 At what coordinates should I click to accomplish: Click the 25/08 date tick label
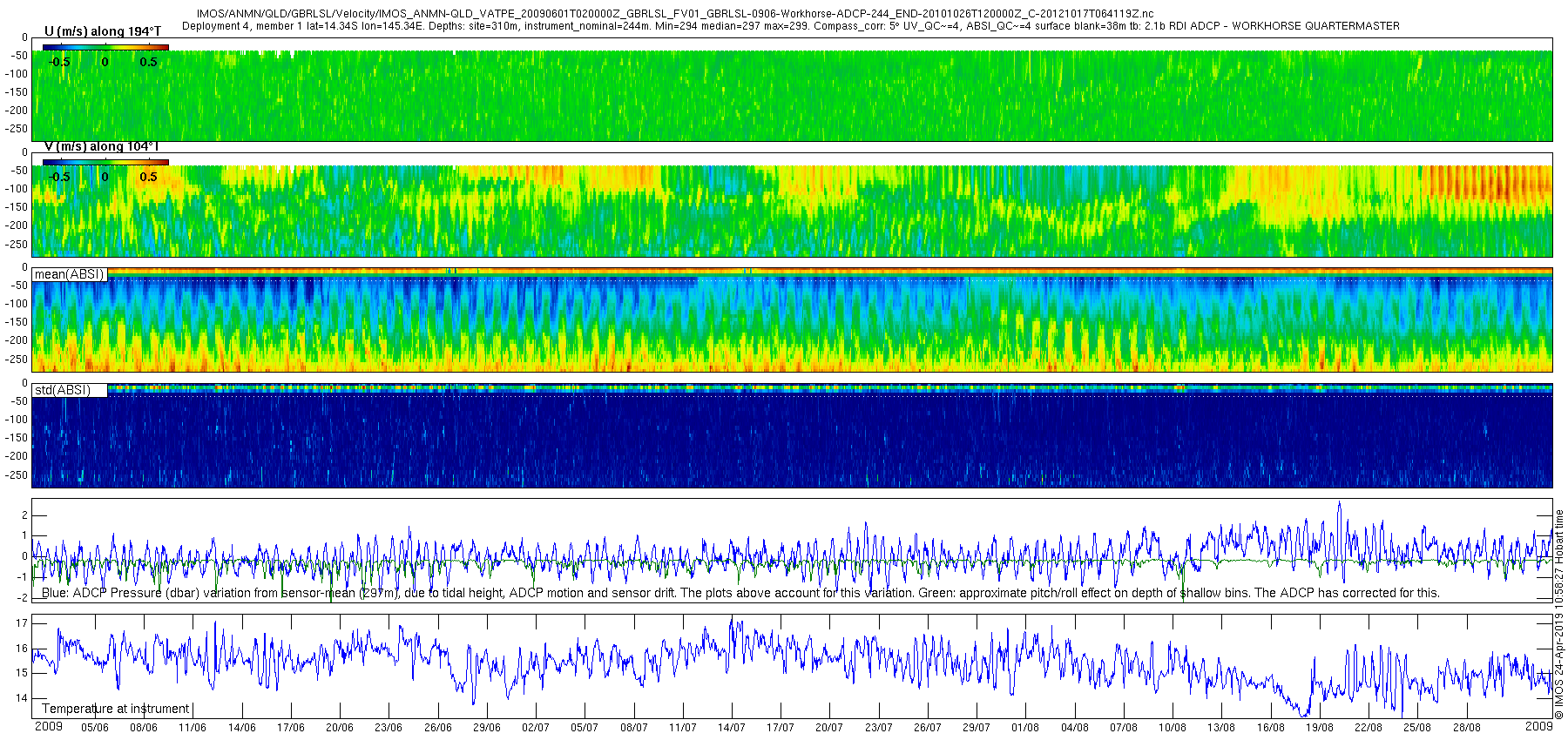[x=1417, y=728]
